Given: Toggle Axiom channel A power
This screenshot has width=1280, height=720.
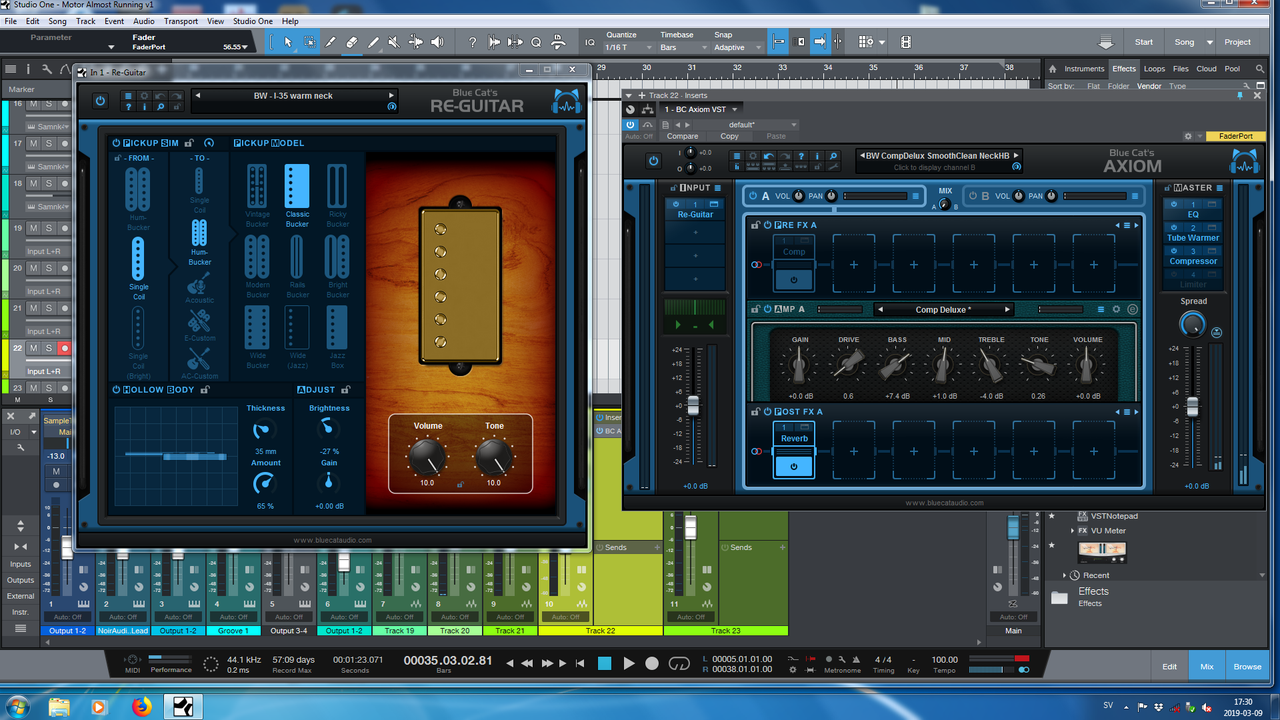Looking at the screenshot, I should (x=752, y=196).
